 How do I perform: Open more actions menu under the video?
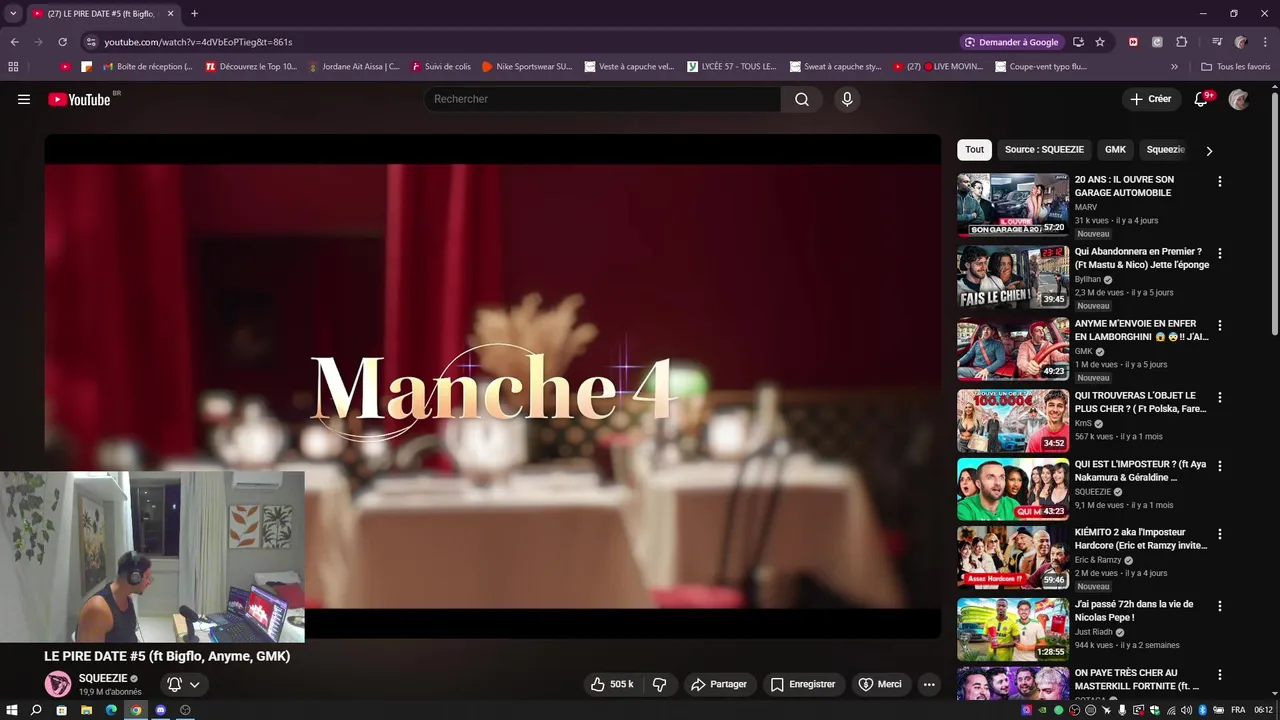[x=929, y=685]
